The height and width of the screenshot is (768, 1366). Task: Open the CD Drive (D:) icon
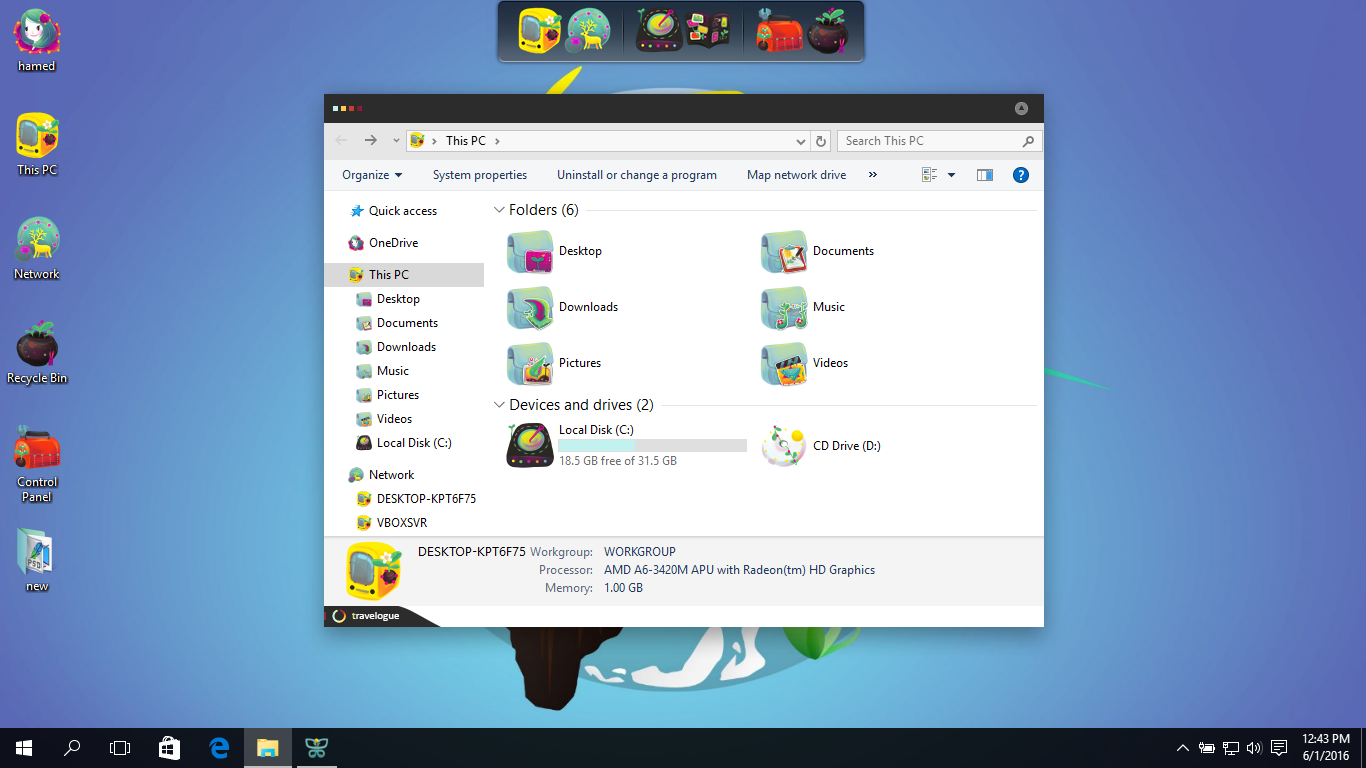(x=783, y=446)
